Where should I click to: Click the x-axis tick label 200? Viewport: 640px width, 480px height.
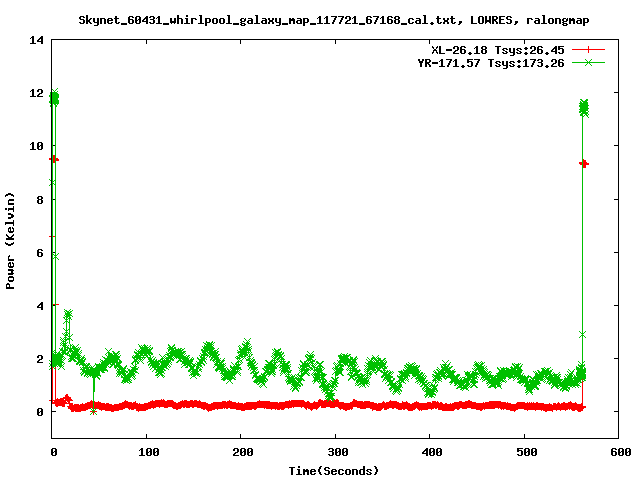point(242,452)
